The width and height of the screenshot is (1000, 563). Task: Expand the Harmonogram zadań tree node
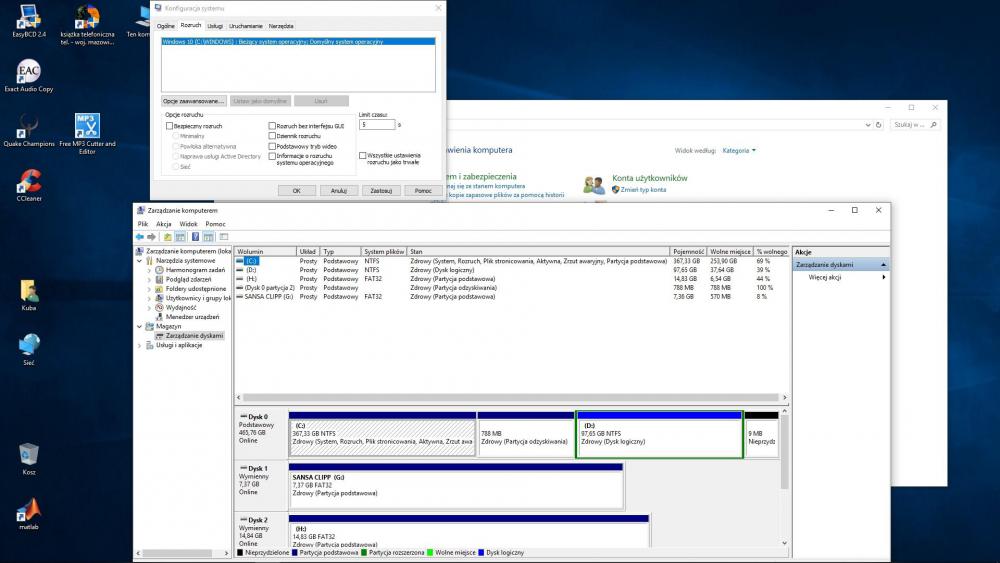pyautogui.click(x=149, y=270)
